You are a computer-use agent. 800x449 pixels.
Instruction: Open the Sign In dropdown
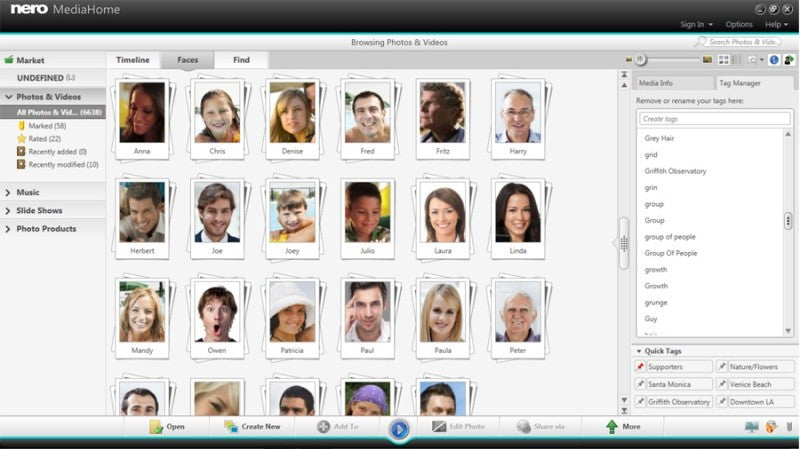click(696, 24)
